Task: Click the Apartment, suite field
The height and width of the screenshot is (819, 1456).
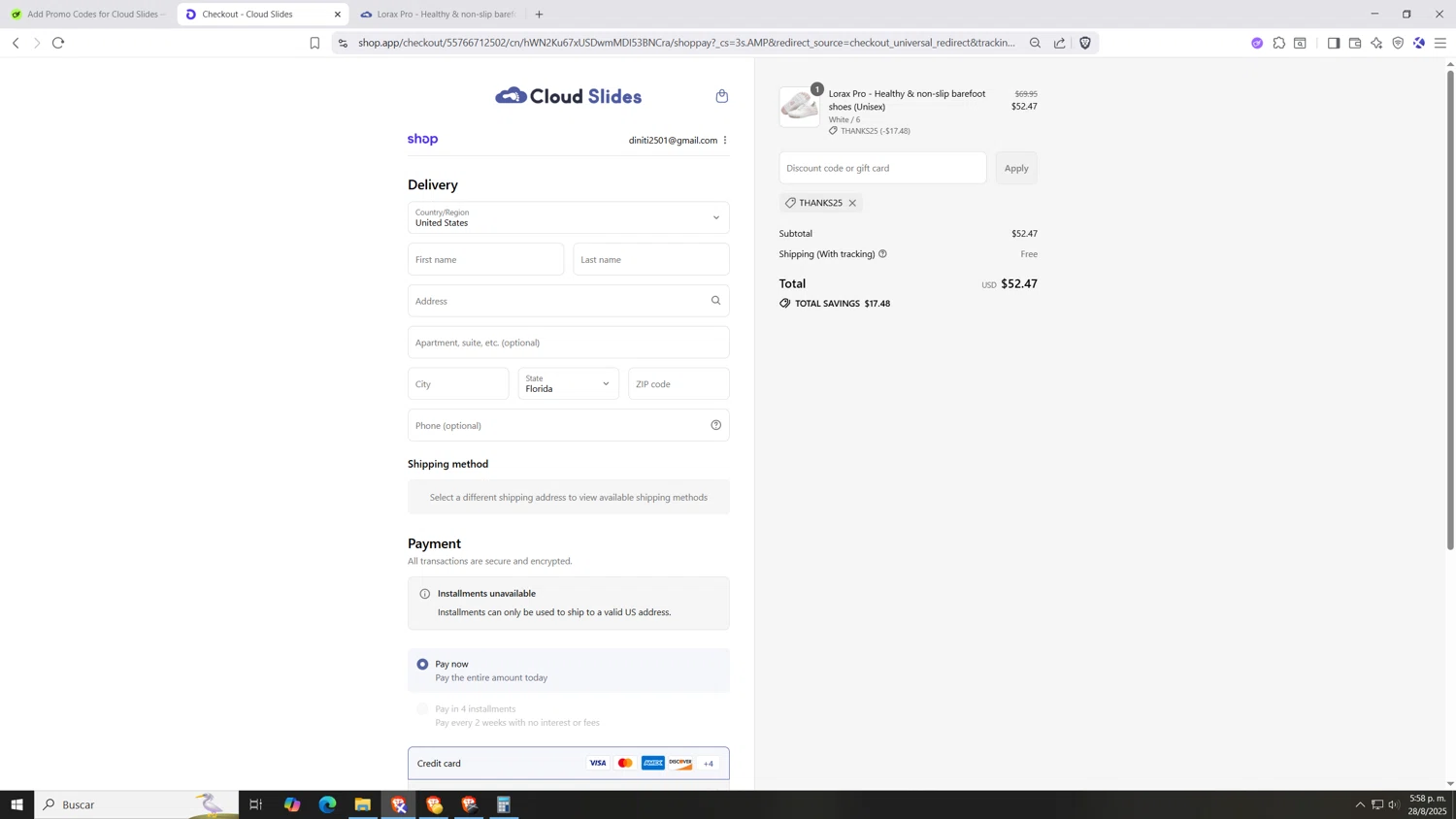Action: tap(568, 343)
